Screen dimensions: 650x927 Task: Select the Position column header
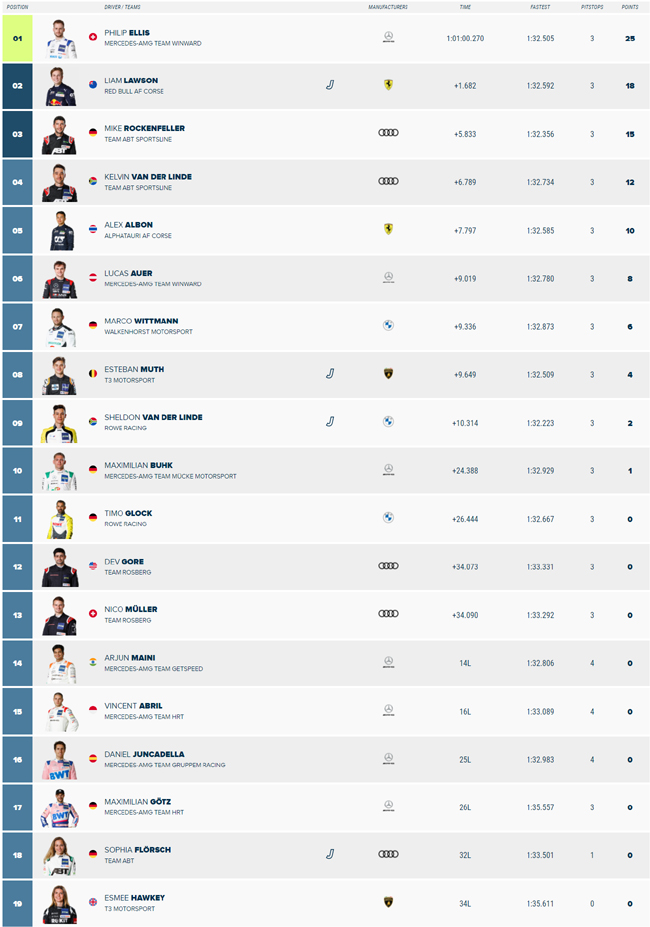[x=17, y=7]
